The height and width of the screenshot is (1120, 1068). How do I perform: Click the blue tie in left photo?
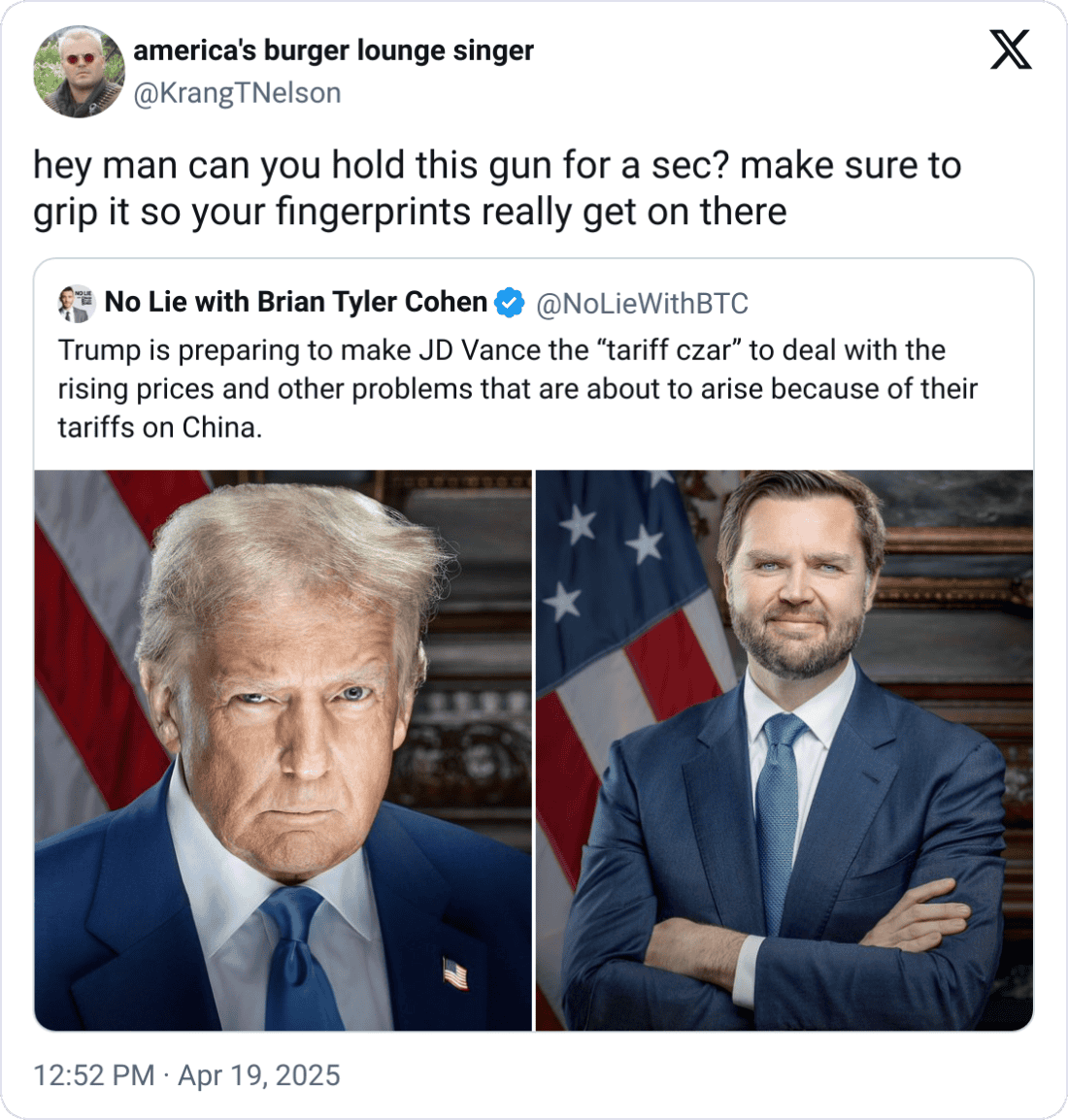point(300,957)
